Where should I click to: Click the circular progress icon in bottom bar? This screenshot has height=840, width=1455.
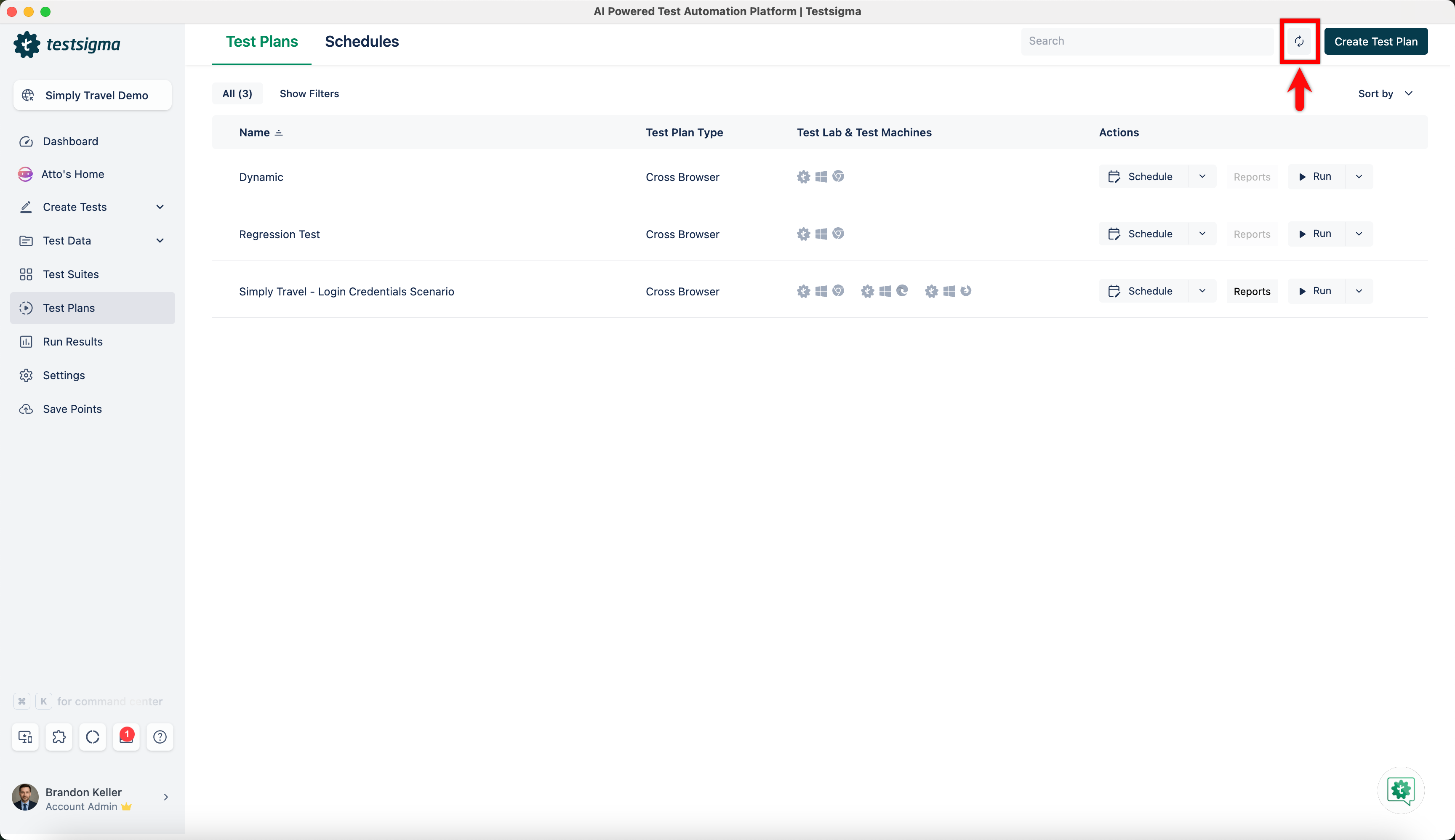coord(92,737)
